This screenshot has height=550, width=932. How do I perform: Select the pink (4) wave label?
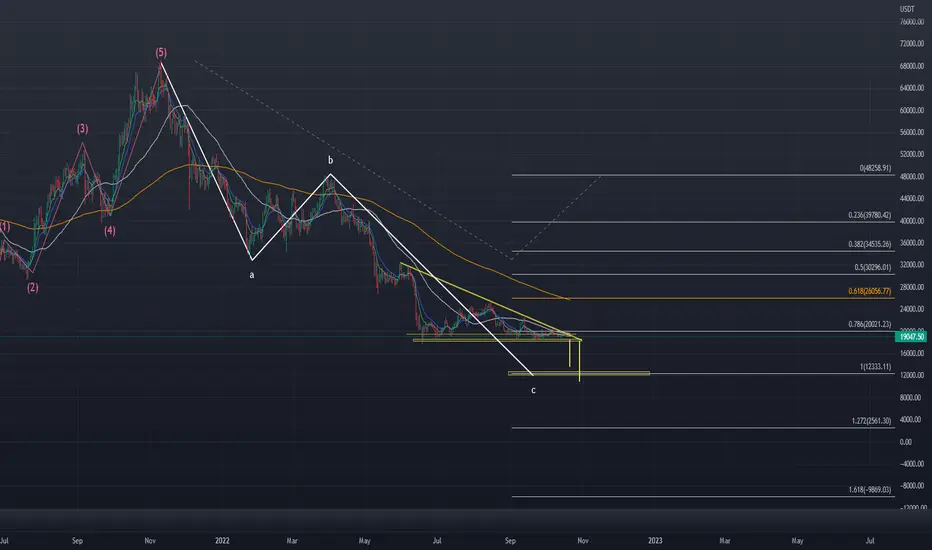pos(110,231)
